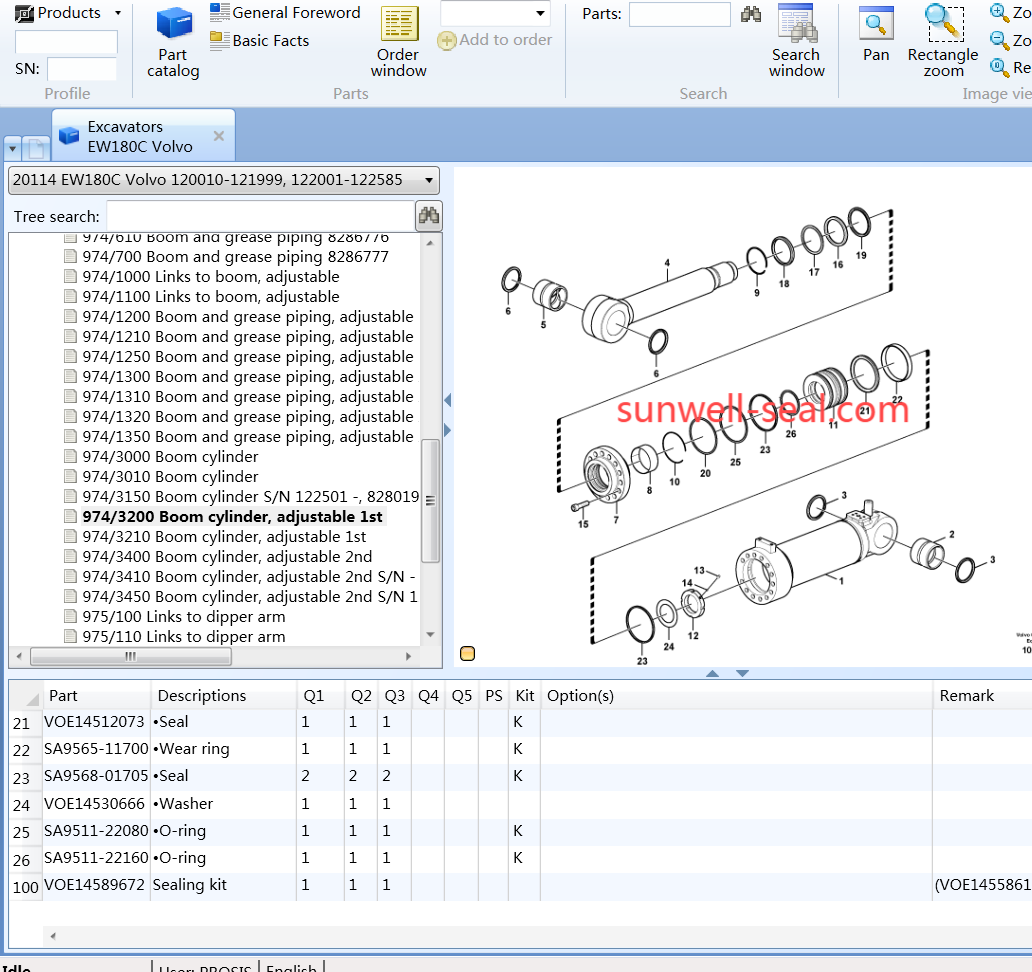Viewport: 1032px width, 972px height.
Task: Select 974/3000 Boom cylinder tree item
Action: [x=170, y=457]
